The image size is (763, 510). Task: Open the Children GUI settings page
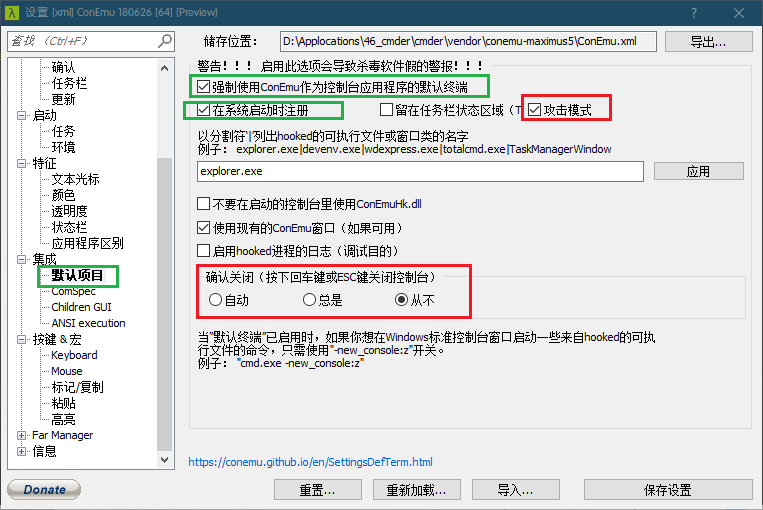pos(81,307)
